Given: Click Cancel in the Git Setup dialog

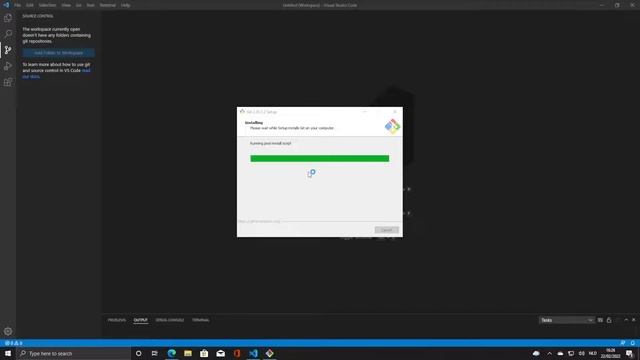Looking at the screenshot, I should tap(387, 230).
